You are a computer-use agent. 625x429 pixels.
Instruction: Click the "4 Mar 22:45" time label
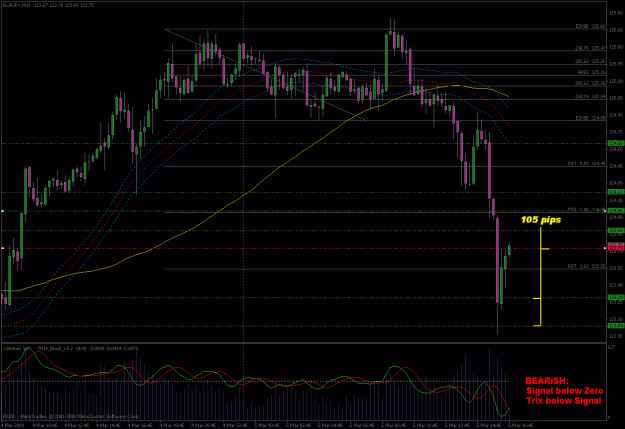click(236, 425)
